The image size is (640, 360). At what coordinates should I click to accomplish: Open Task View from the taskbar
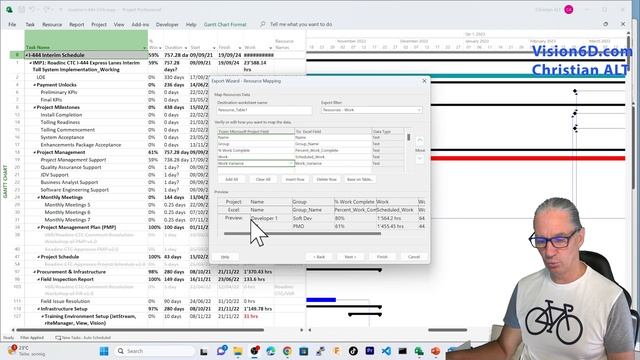[x=204, y=351]
